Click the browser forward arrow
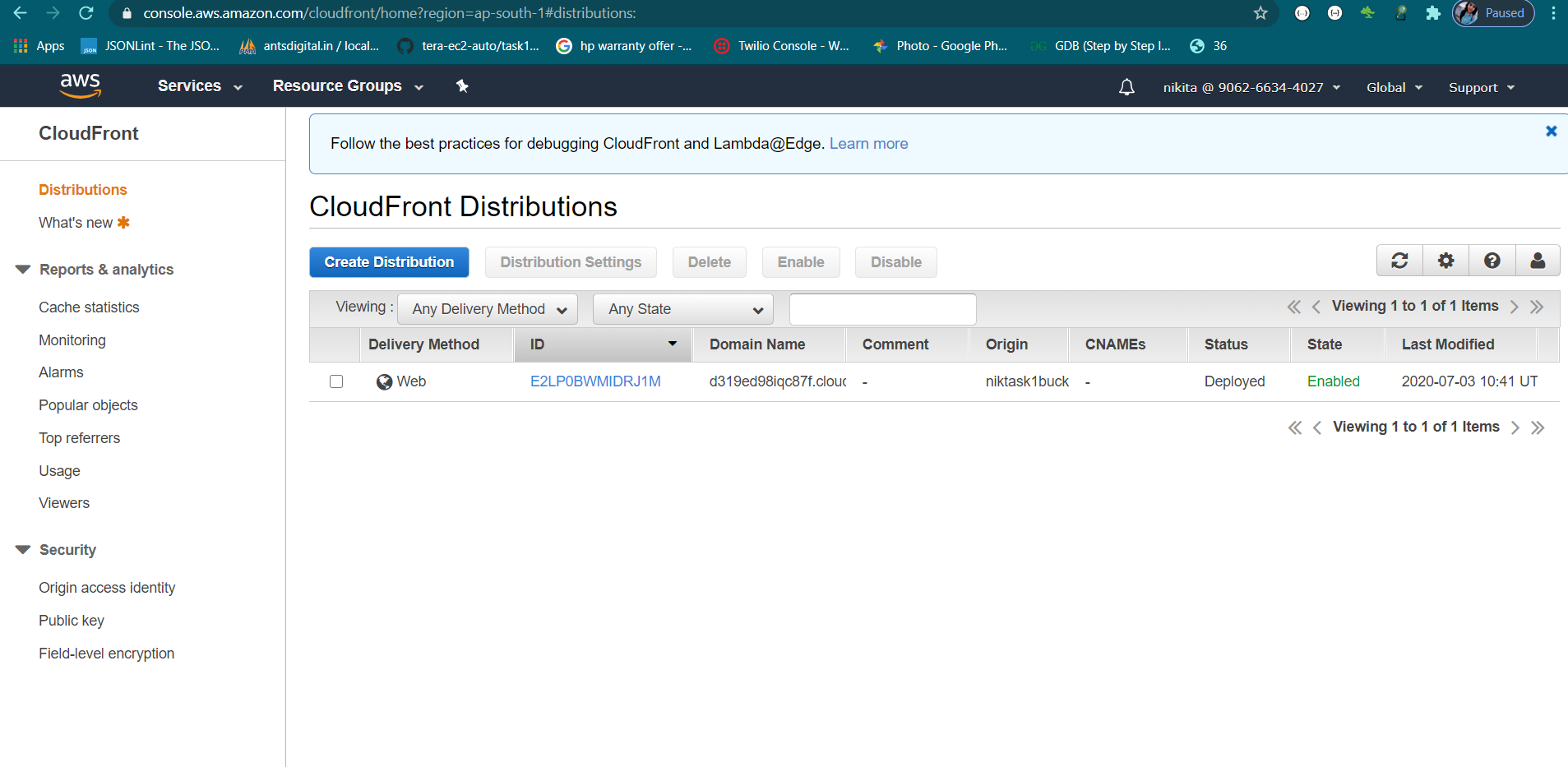Image resolution: width=1568 pixels, height=767 pixels. coord(53,13)
